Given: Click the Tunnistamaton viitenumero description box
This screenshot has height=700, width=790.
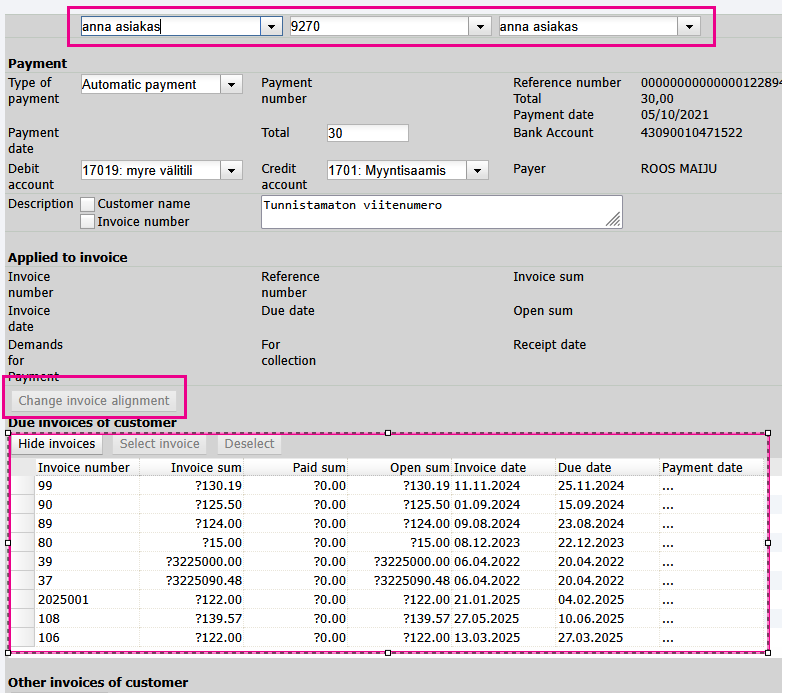Looking at the screenshot, I should point(441,212).
